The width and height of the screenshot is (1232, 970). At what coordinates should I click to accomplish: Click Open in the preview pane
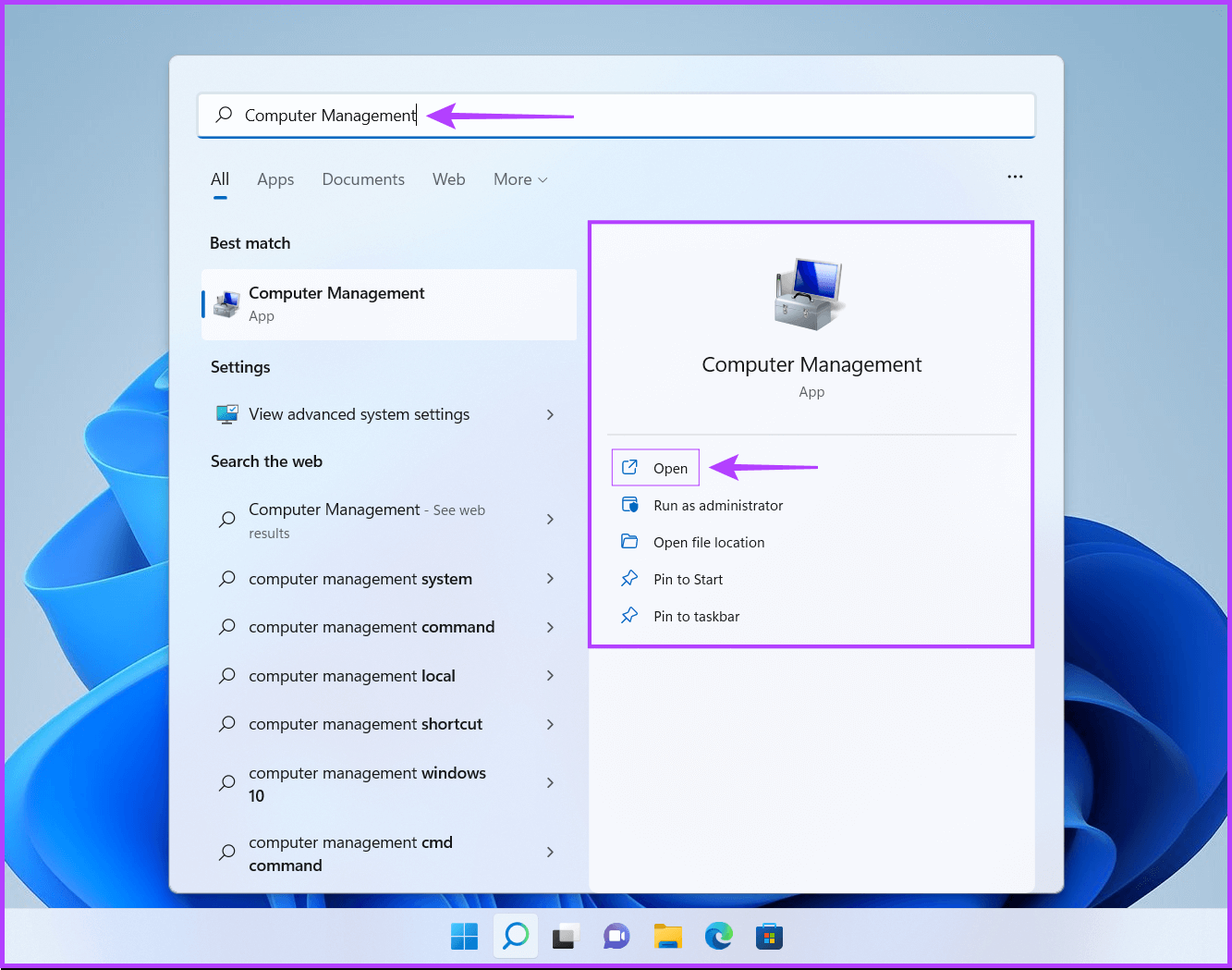tap(655, 468)
